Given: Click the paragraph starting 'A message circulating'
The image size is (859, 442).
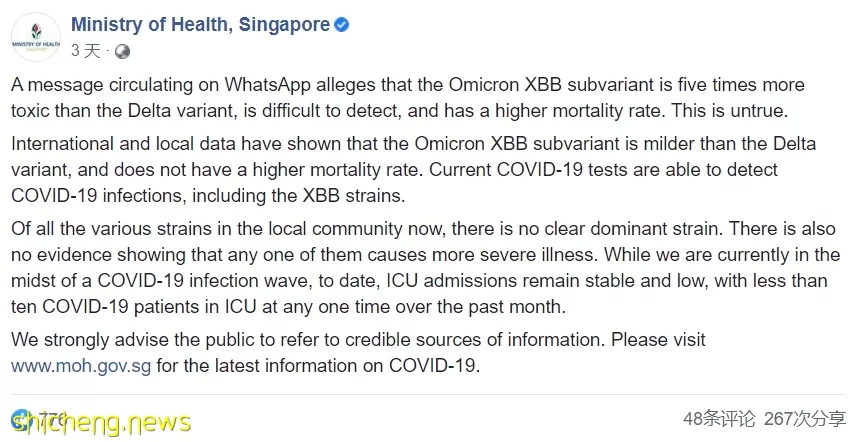Looking at the screenshot, I should [408, 97].
